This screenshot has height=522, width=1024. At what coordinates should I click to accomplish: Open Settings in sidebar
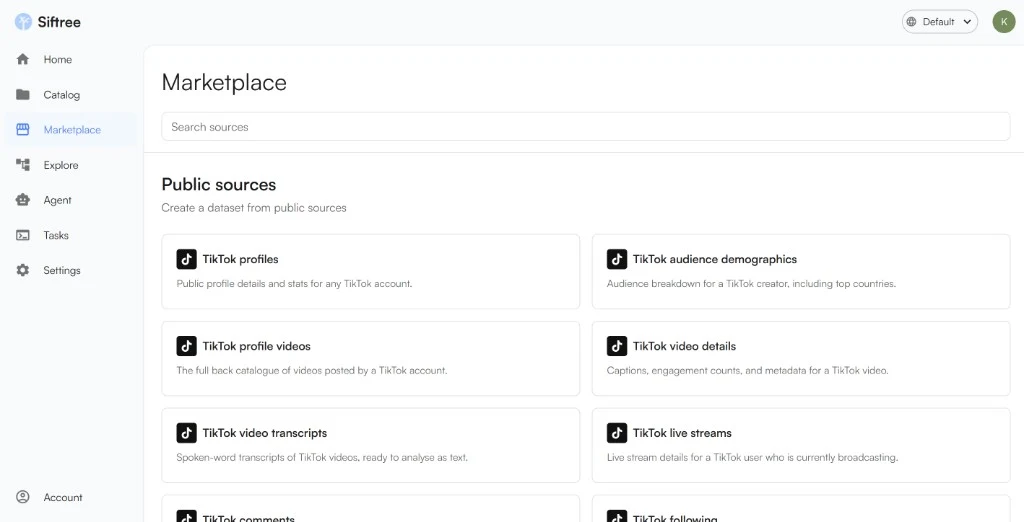tap(71, 270)
